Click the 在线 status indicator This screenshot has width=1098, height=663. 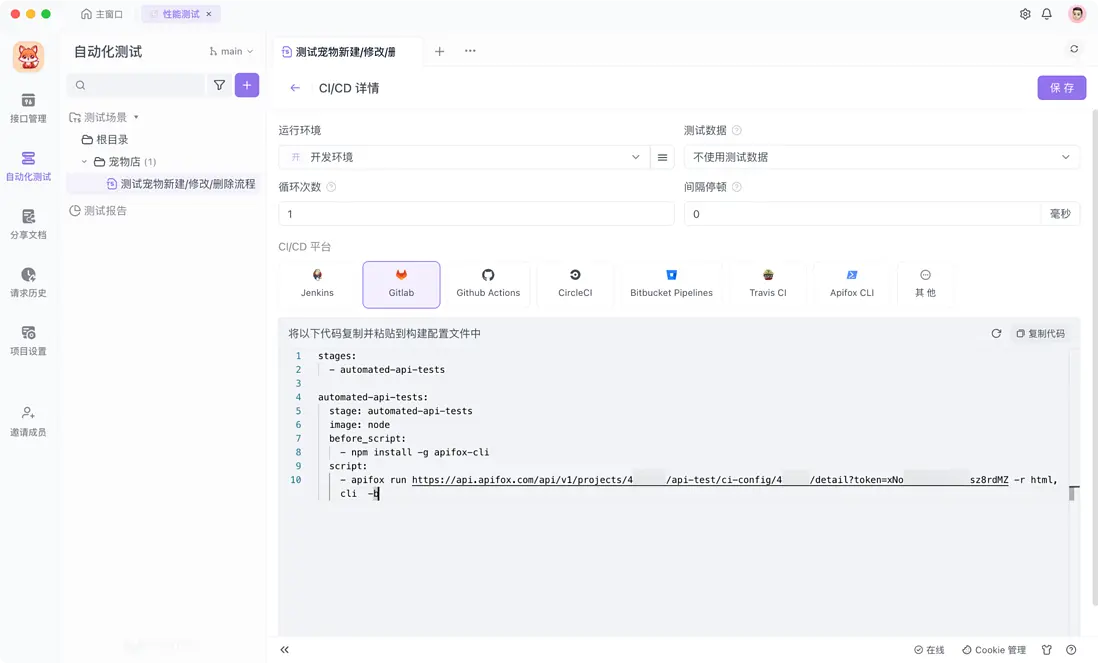pos(929,650)
